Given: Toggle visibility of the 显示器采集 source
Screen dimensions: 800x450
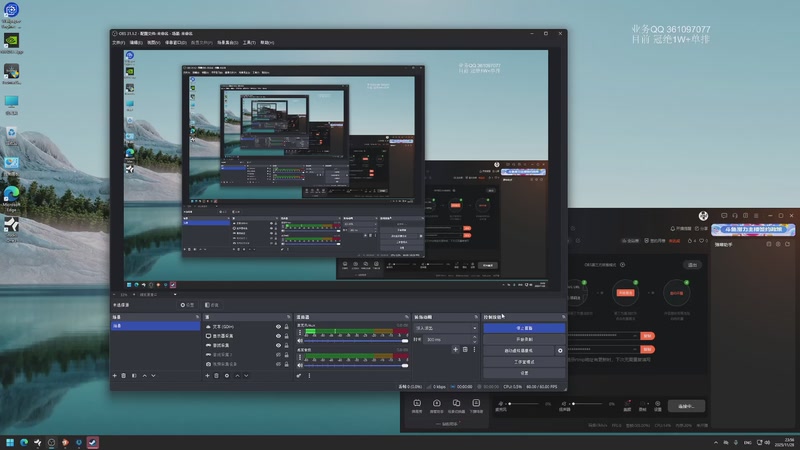Looking at the screenshot, I should 278,336.
